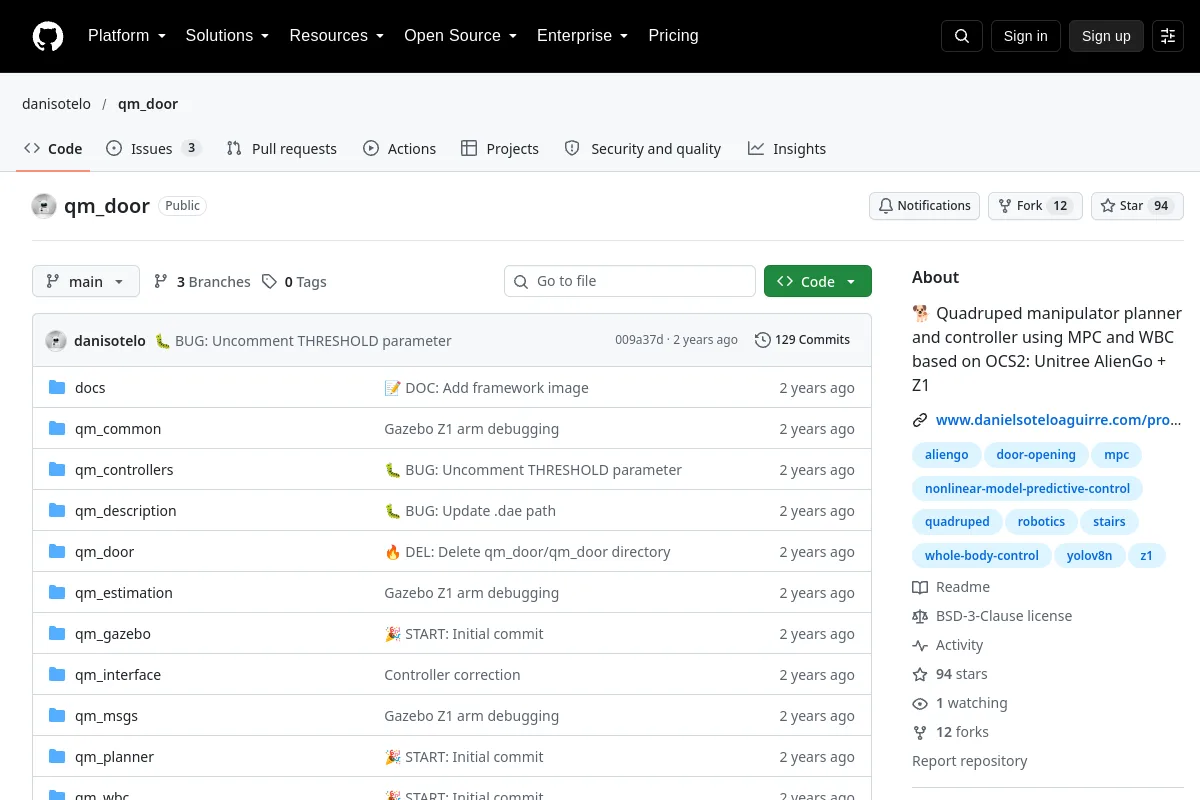The image size is (1200, 800).
Task: Click the Sign in button
Action: pyautogui.click(x=1025, y=36)
